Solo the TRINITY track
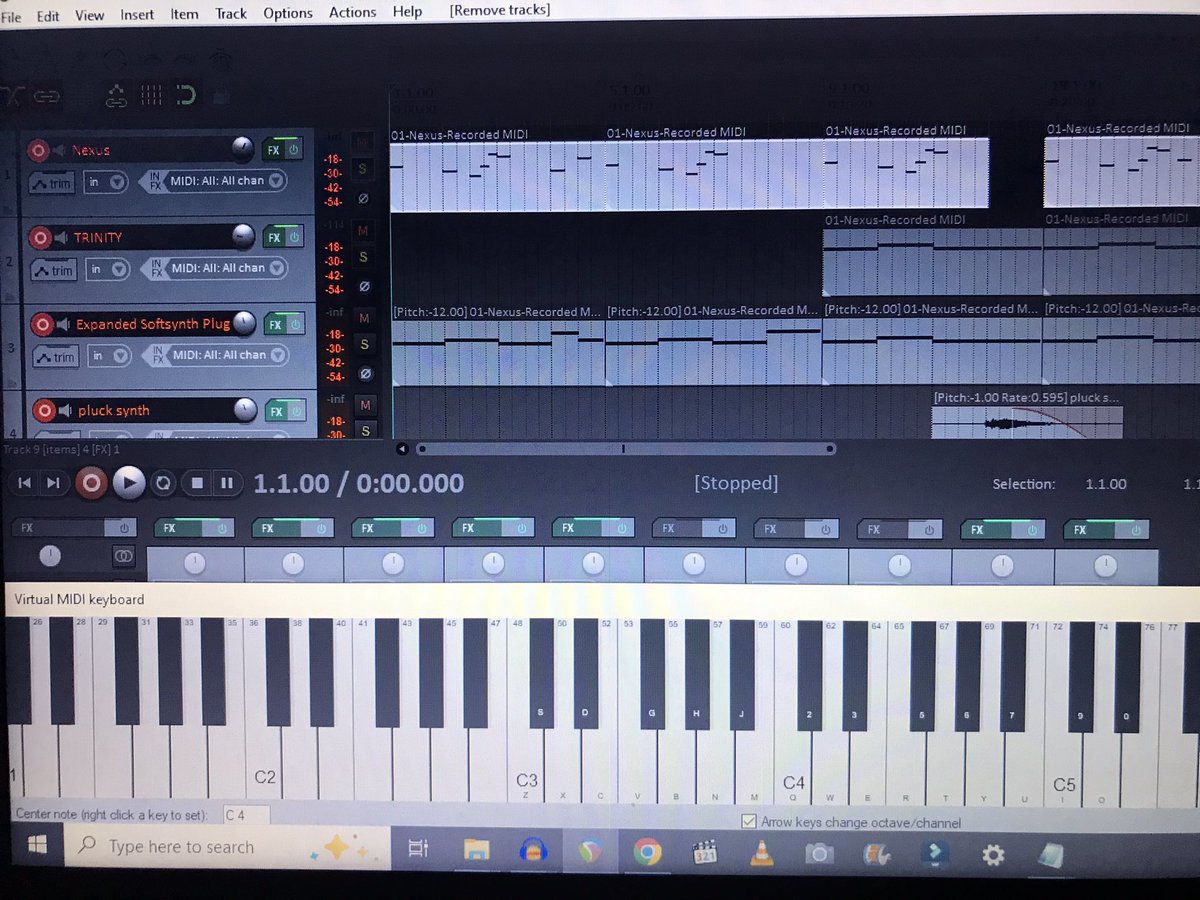 364,257
